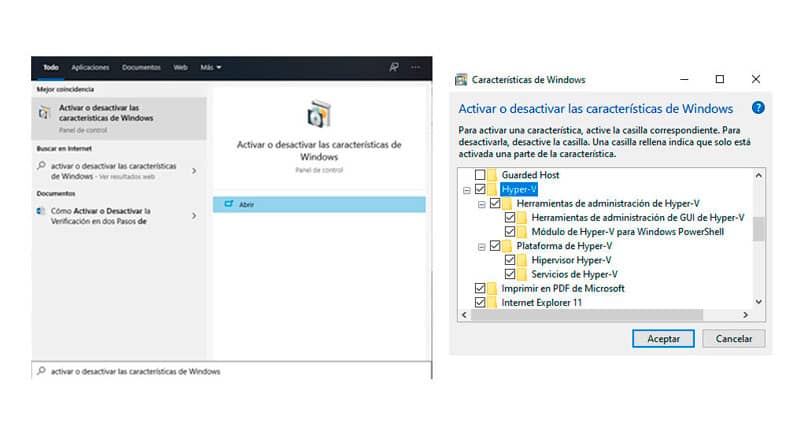Toggle Módulo de Hyper-V para Windows PowerShell checkbox
The image size is (806, 433).
(510, 231)
